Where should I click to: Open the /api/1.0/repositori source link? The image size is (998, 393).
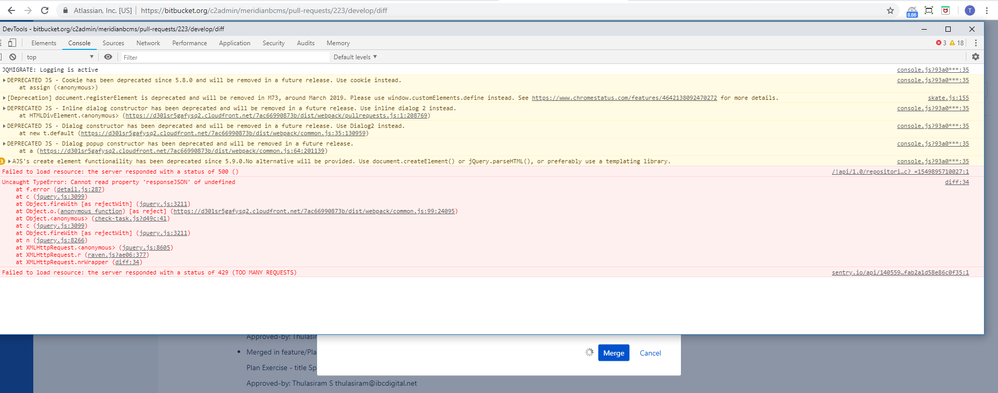click(901, 172)
